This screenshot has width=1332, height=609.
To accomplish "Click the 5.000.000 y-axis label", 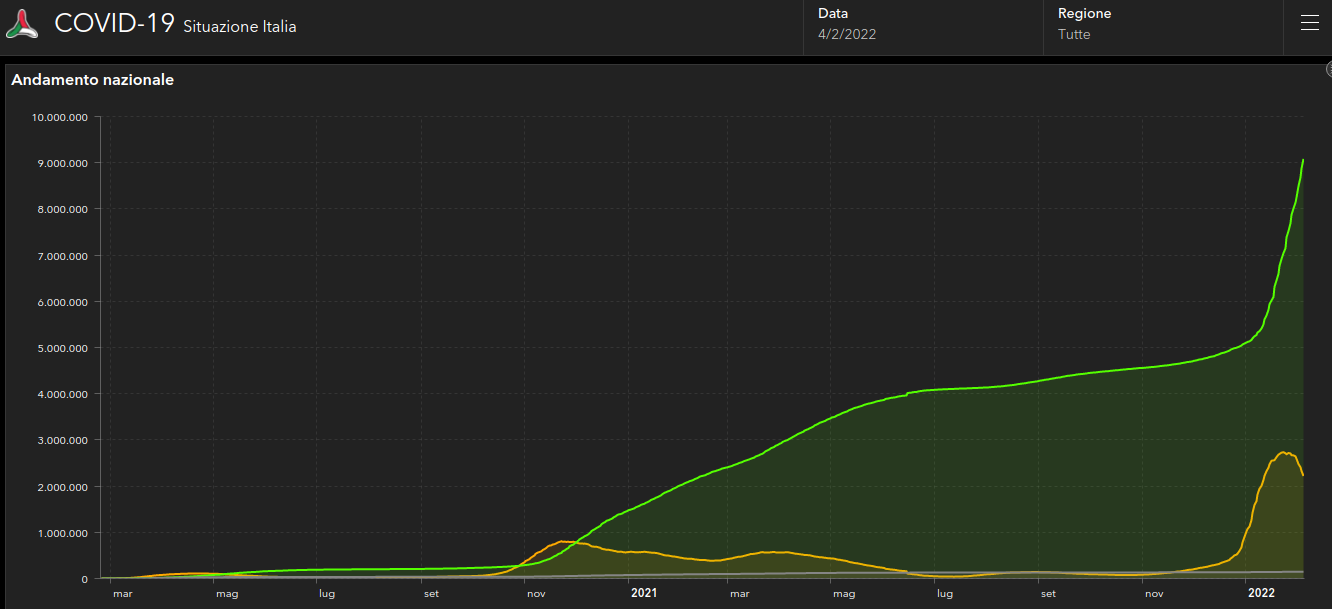I will (x=62, y=348).
